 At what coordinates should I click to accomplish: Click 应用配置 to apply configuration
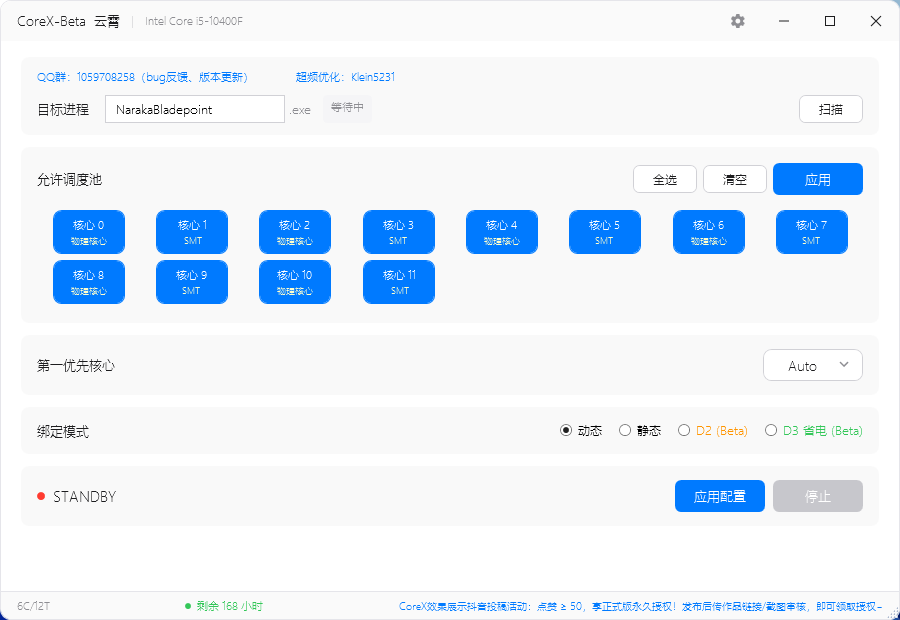point(719,495)
